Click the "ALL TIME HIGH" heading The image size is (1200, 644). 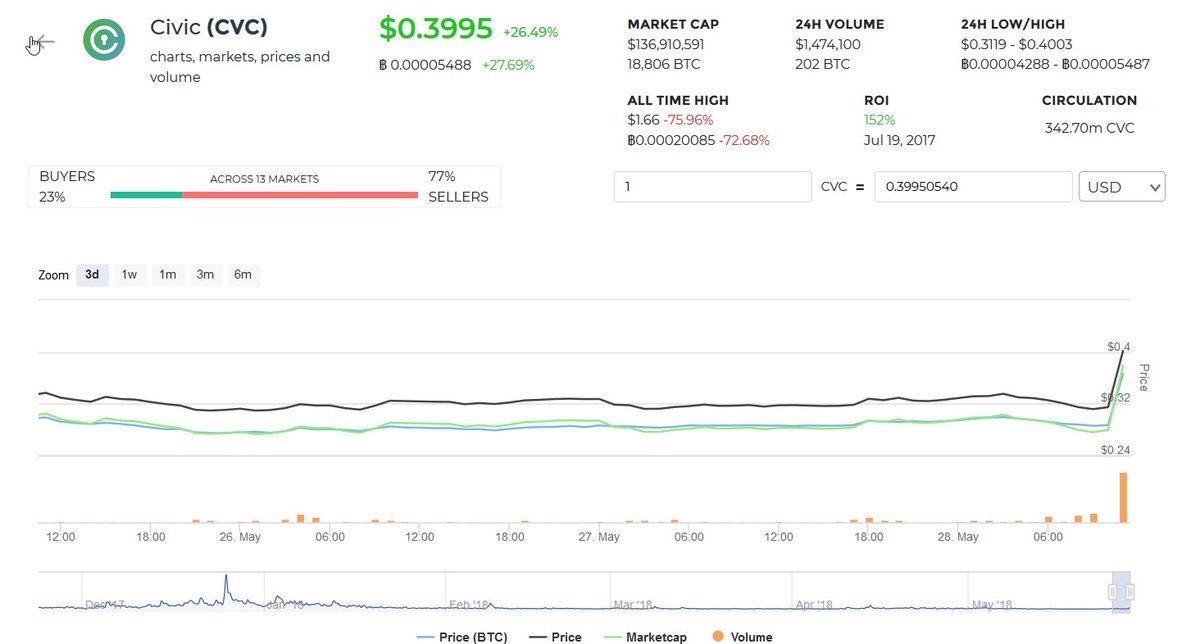[678, 100]
